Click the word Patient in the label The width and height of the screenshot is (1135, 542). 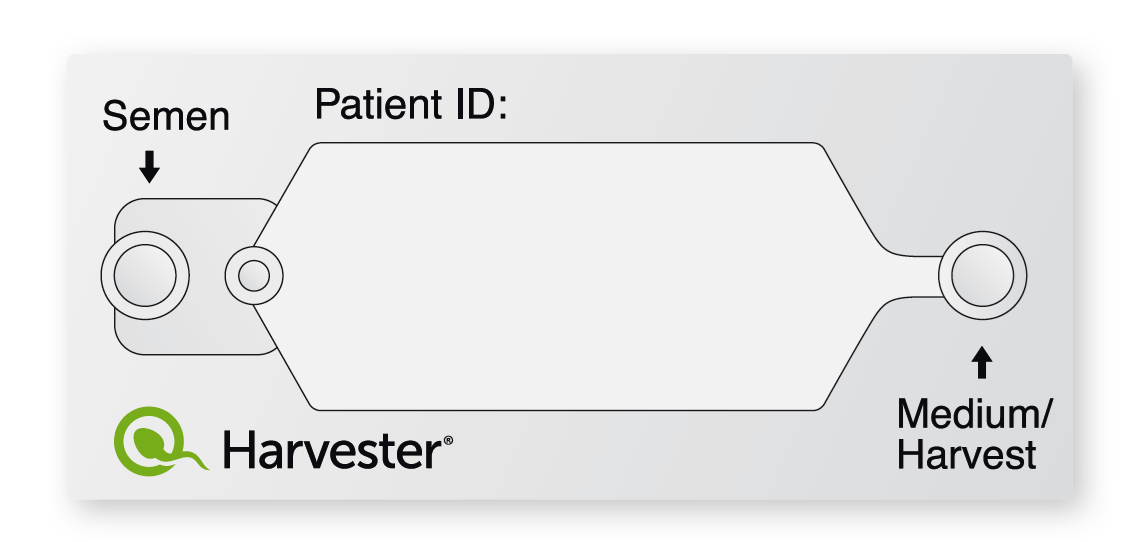379,104
